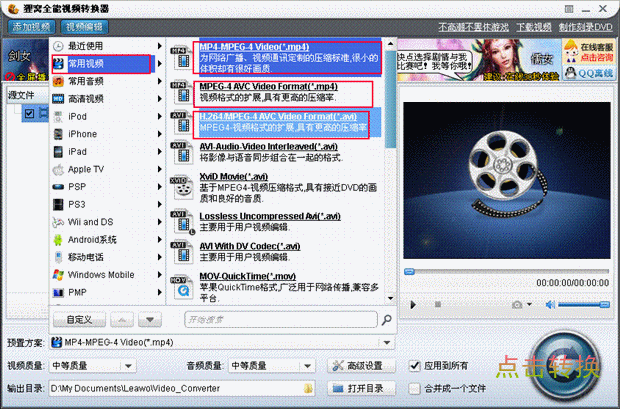Expand the Windows Mobile submenu arrow
Image resolution: width=620 pixels, height=409 pixels.
(x=159, y=275)
